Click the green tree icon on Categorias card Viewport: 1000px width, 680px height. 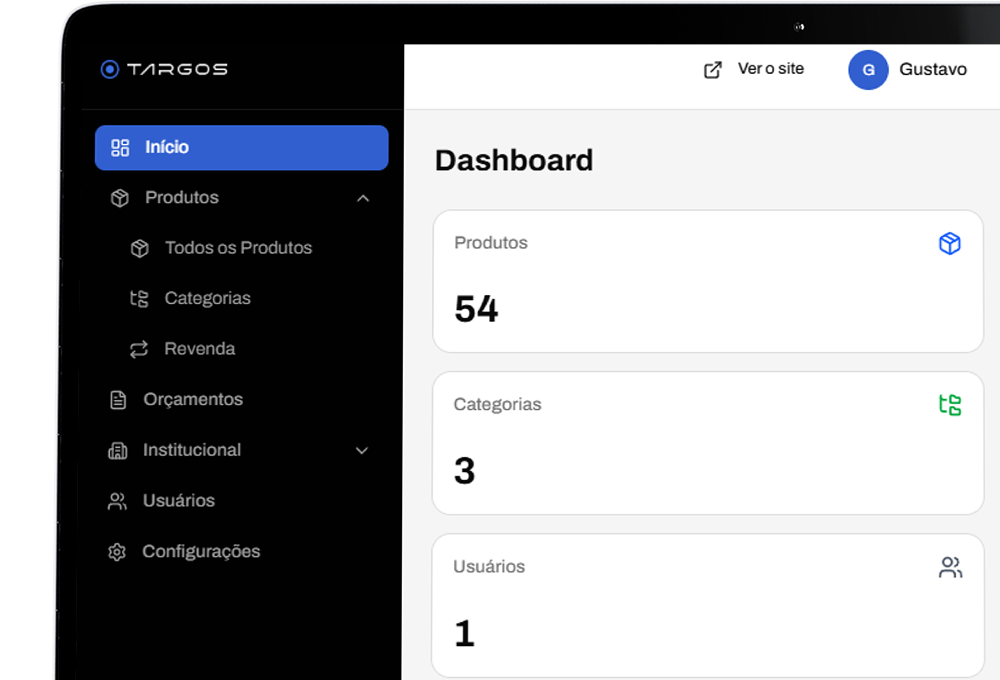click(x=950, y=405)
